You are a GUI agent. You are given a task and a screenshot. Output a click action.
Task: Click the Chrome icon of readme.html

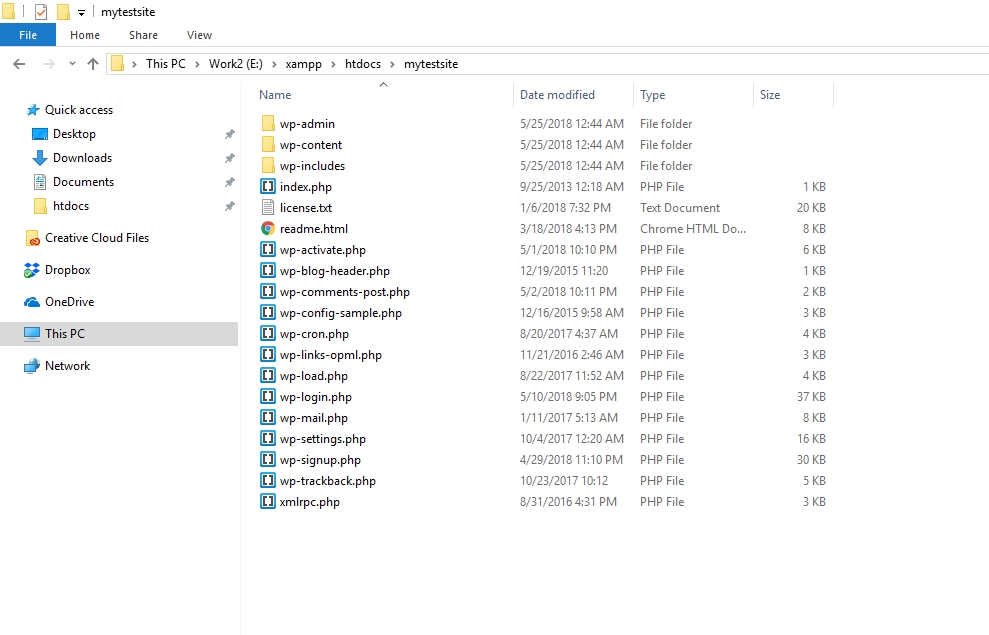(x=268, y=228)
